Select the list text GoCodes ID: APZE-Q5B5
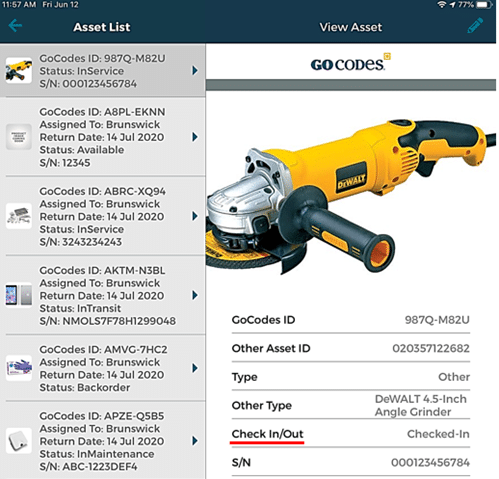Screen dimensions: 499x479 pos(102,416)
